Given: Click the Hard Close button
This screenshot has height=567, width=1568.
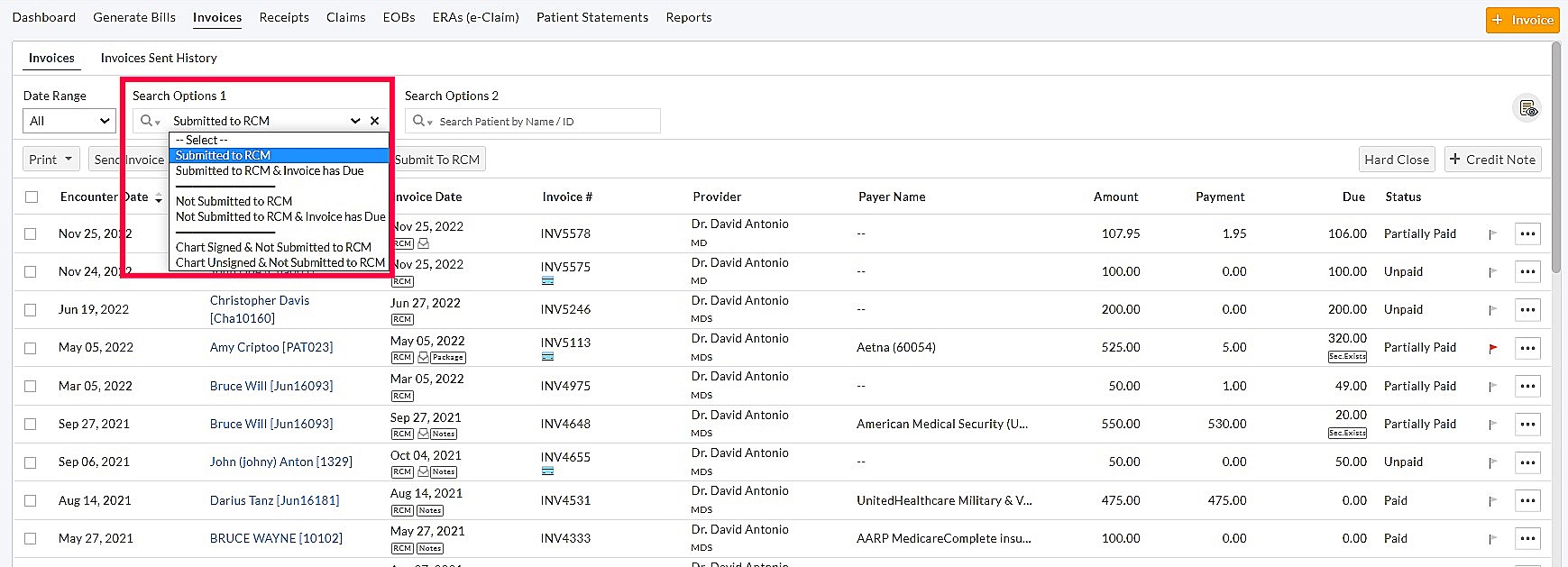Looking at the screenshot, I should 1397,160.
